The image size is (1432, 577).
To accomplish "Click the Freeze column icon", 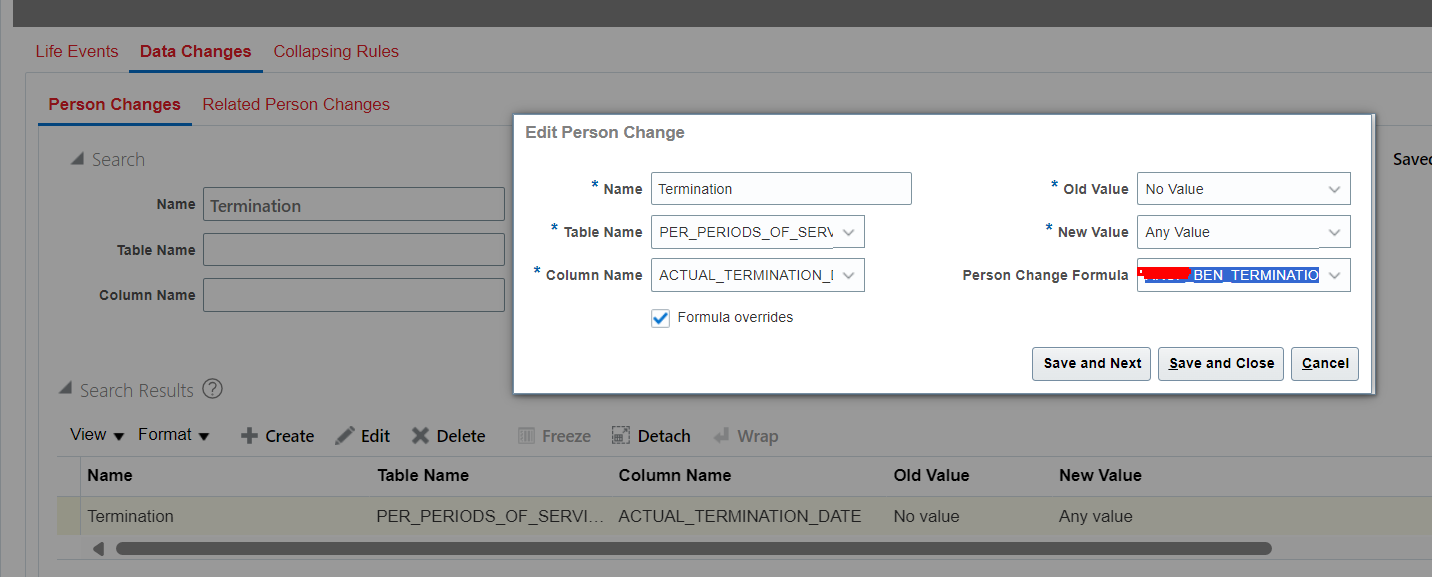I will point(527,436).
